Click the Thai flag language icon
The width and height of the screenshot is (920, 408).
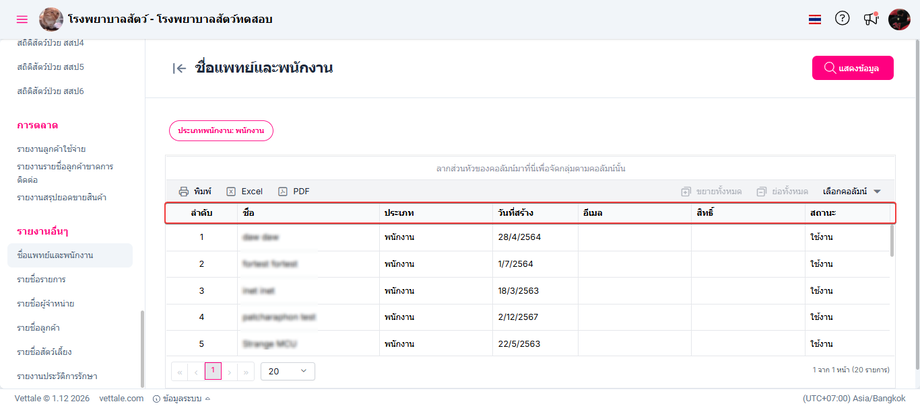pos(815,19)
